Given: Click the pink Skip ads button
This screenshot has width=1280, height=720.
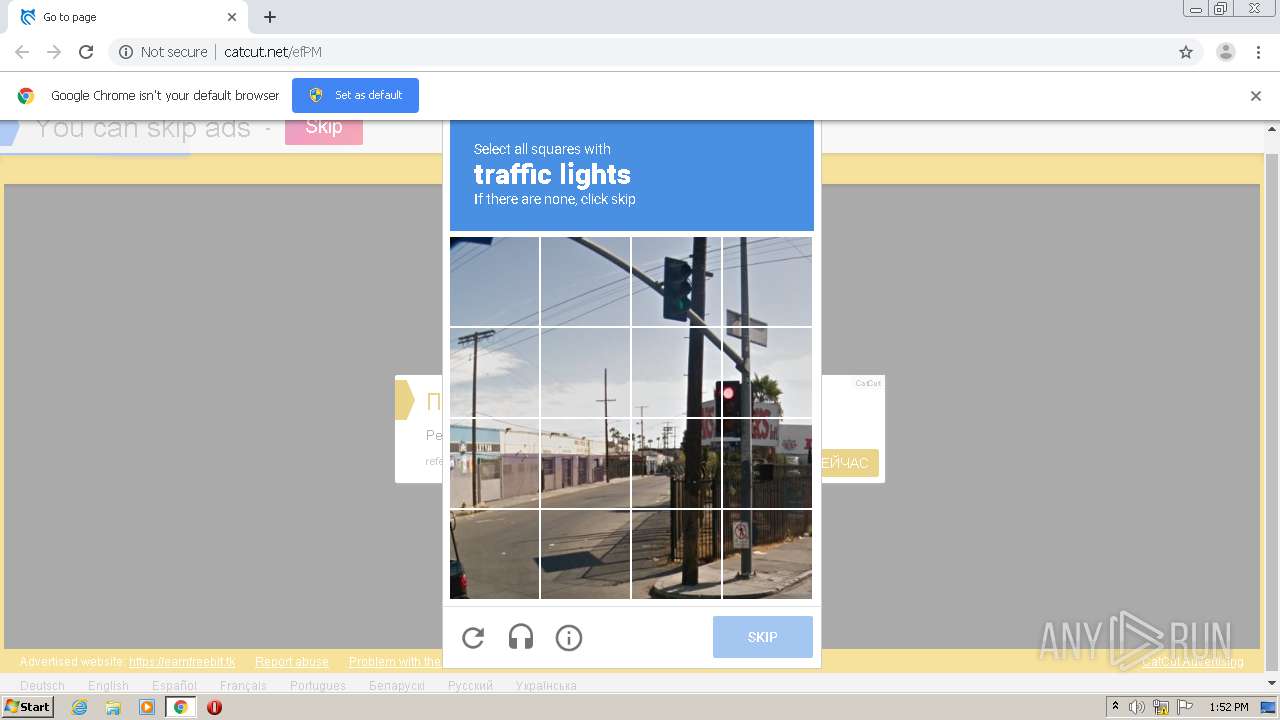Looking at the screenshot, I should 324,127.
